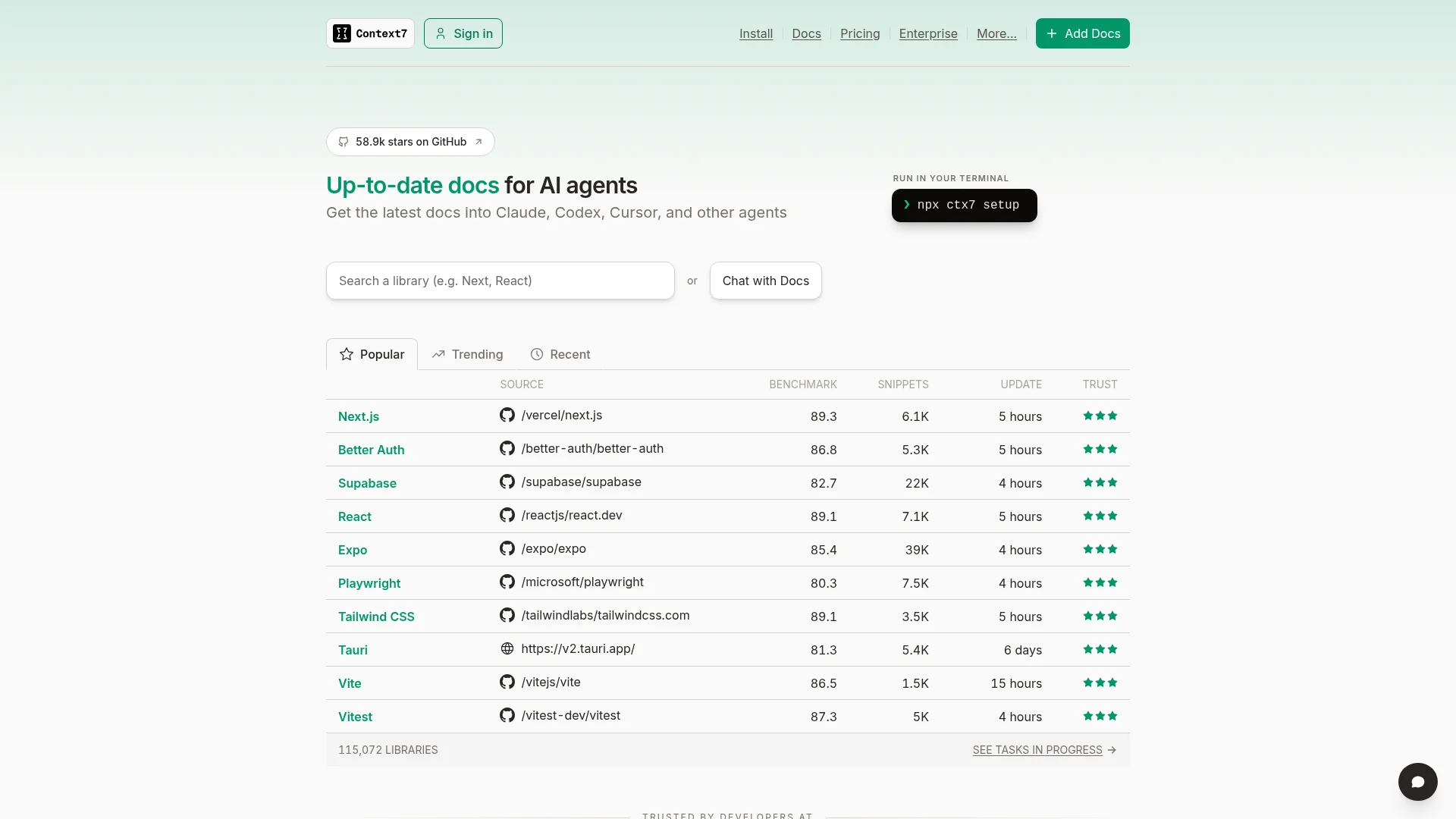Open the React library
This screenshot has height=819, width=1456.
click(x=354, y=516)
